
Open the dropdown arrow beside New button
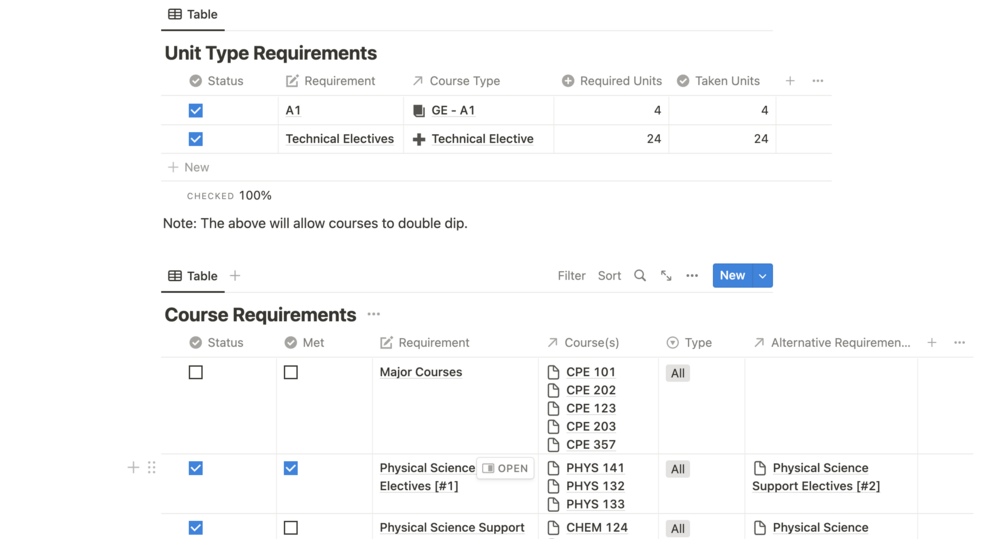[763, 276]
